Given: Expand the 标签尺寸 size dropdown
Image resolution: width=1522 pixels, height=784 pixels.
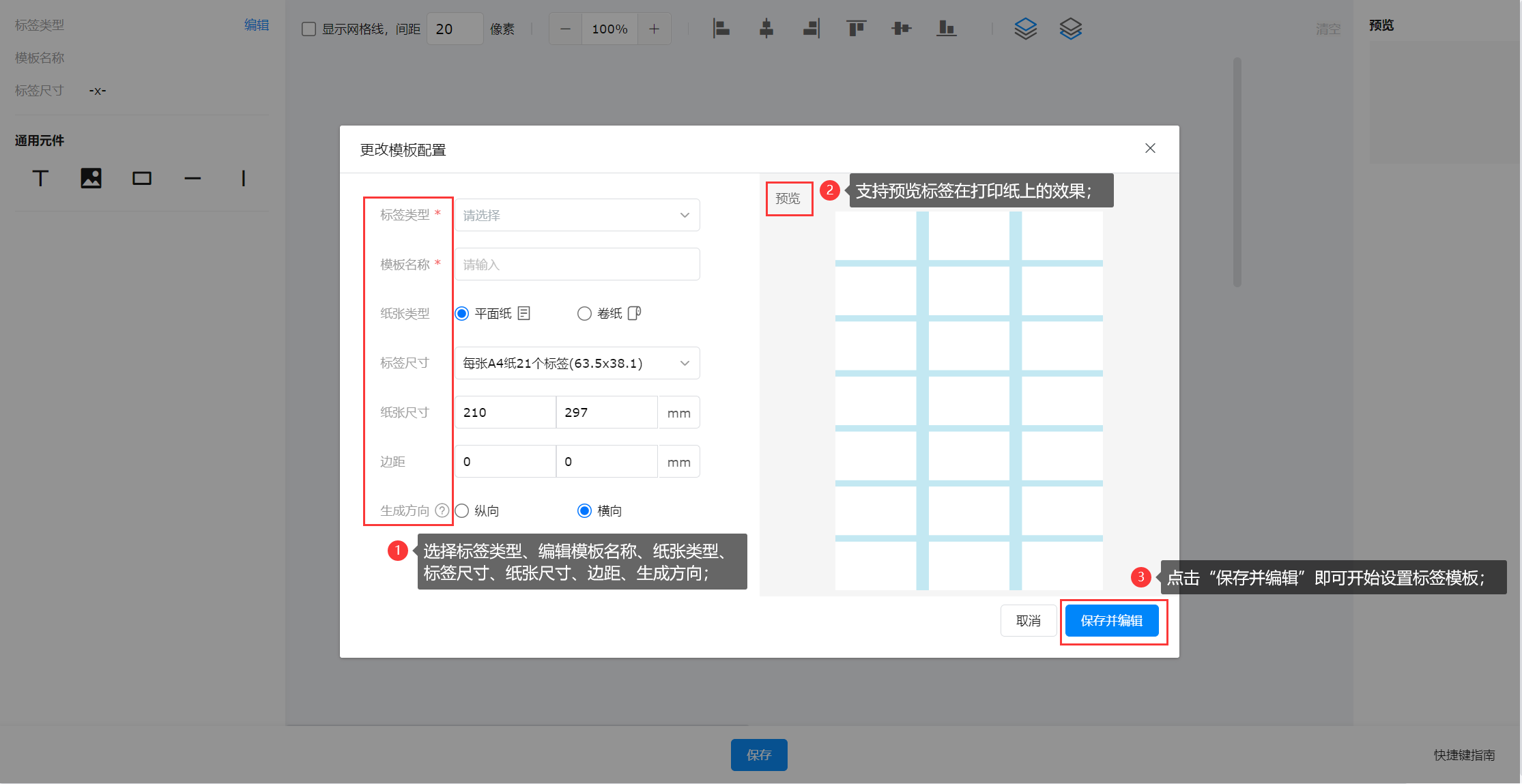Looking at the screenshot, I should [x=577, y=364].
